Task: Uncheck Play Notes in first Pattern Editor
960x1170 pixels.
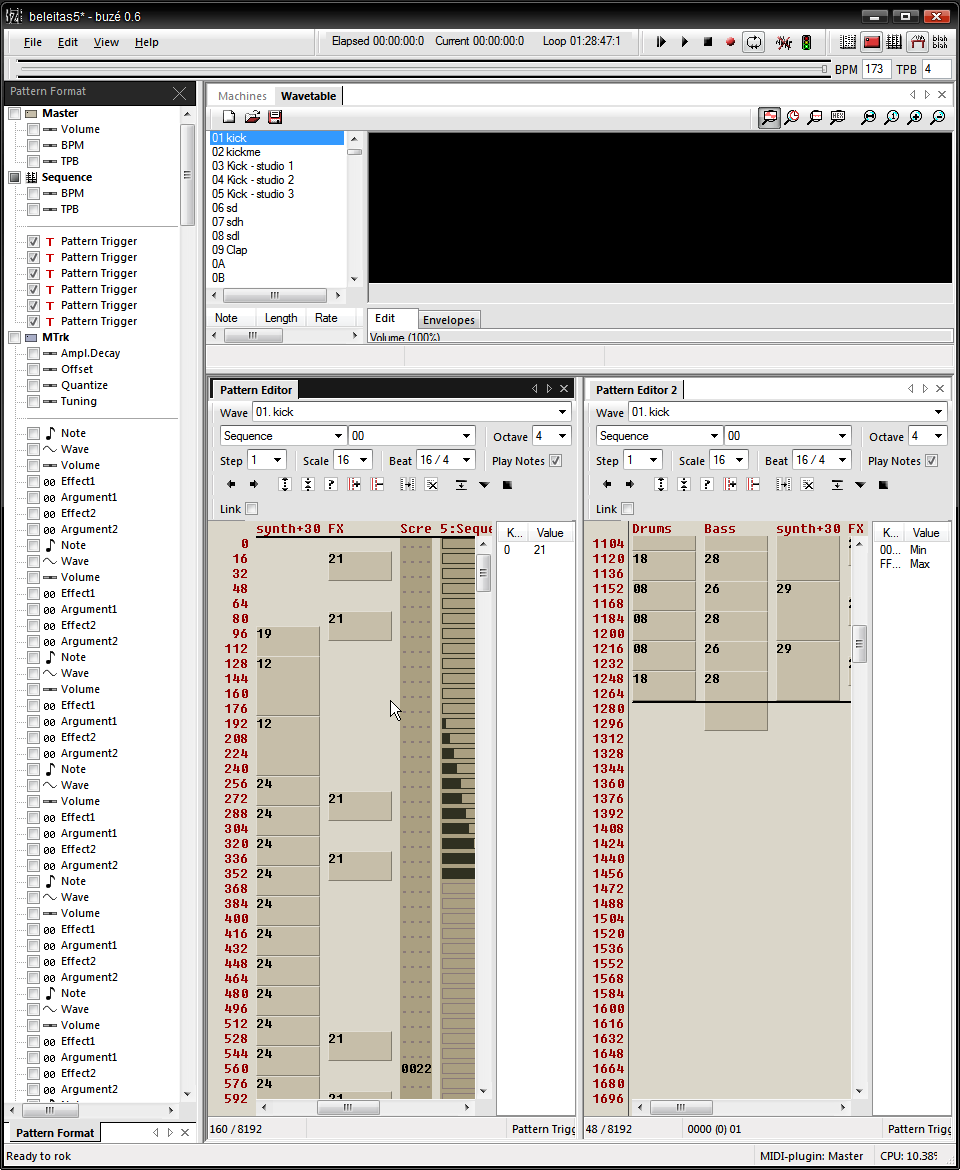Action: [556, 461]
